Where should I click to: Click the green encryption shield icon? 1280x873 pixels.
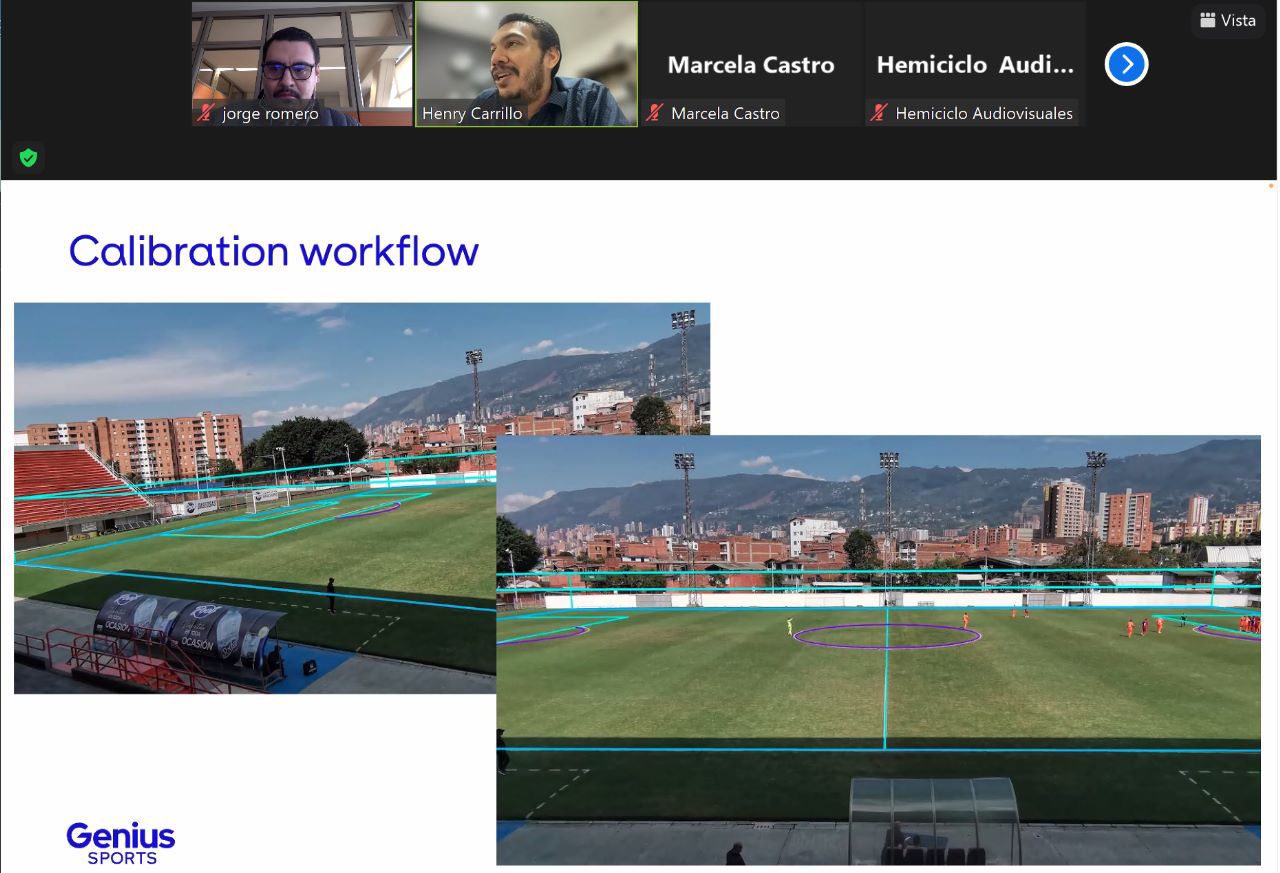[28, 158]
